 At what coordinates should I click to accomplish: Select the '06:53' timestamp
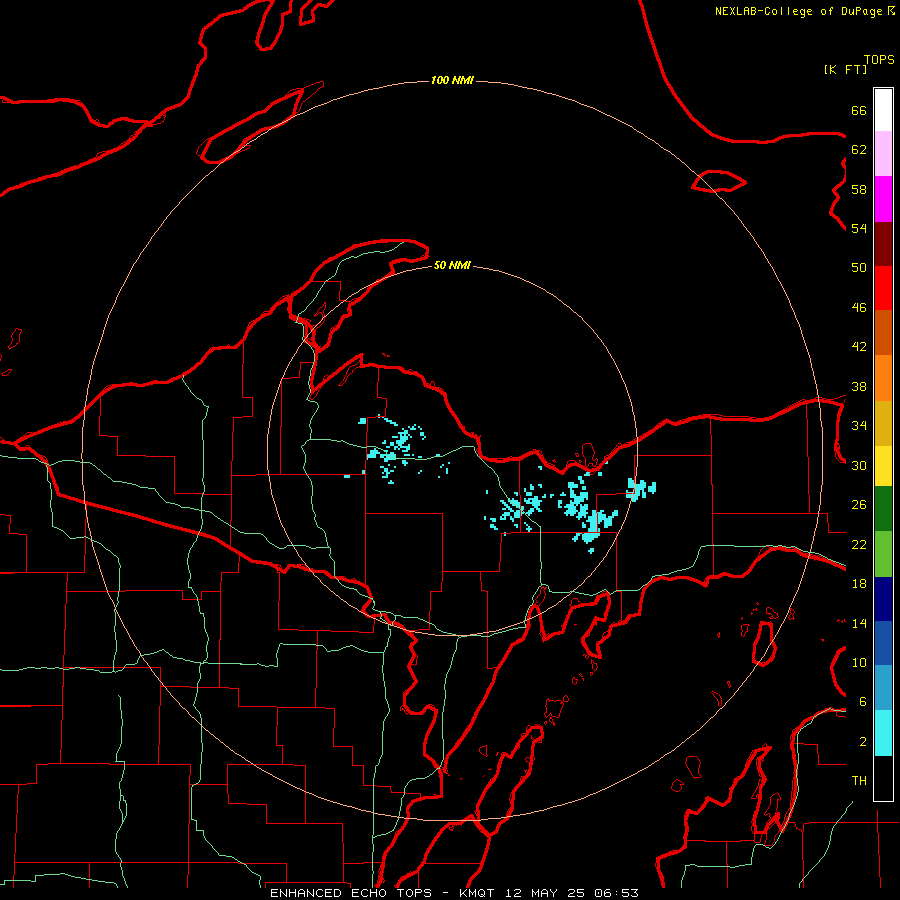616,893
